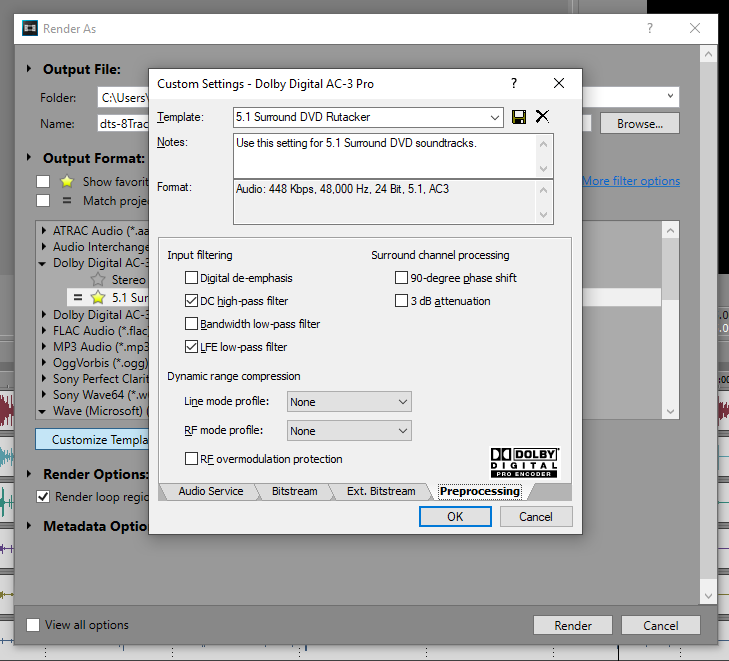
Task: Expand OggVorbis format
Action: pos(43,363)
